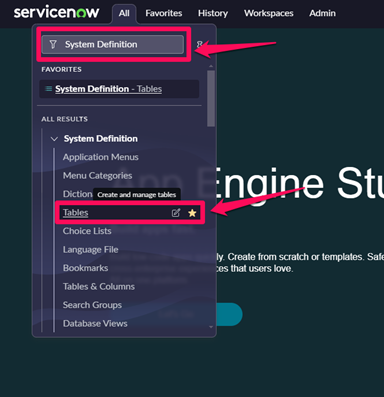Click the list icon beside System Definition favorite
Screen dimensions: 384x397
(x=49, y=89)
